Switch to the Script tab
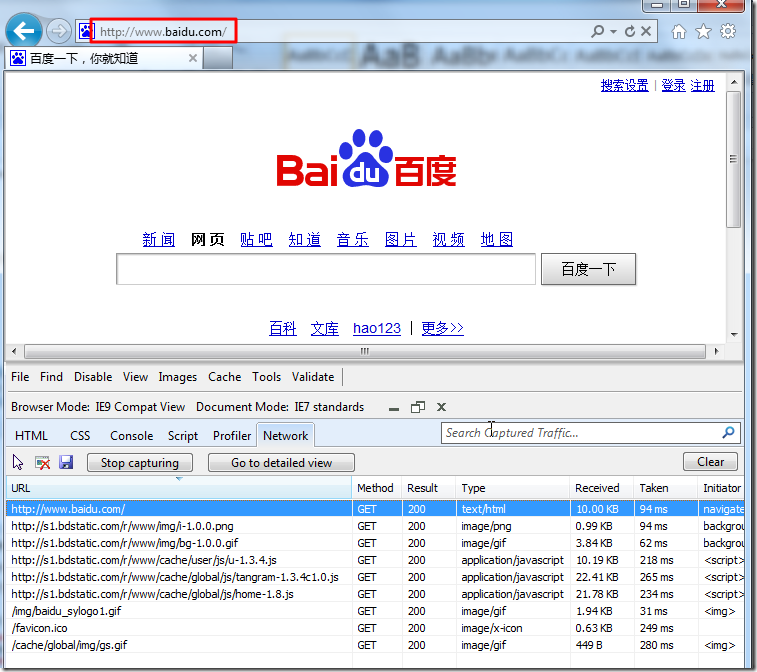 [x=182, y=436]
